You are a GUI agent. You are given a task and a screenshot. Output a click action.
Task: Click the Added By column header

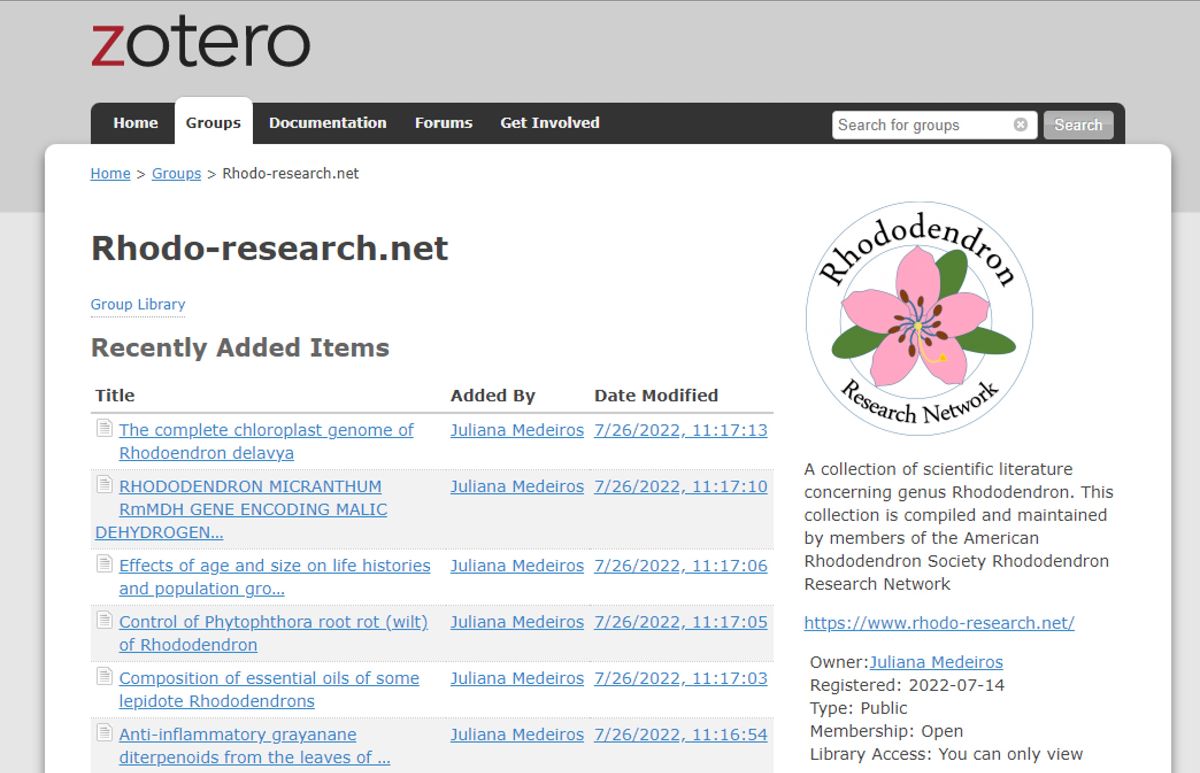pos(493,395)
